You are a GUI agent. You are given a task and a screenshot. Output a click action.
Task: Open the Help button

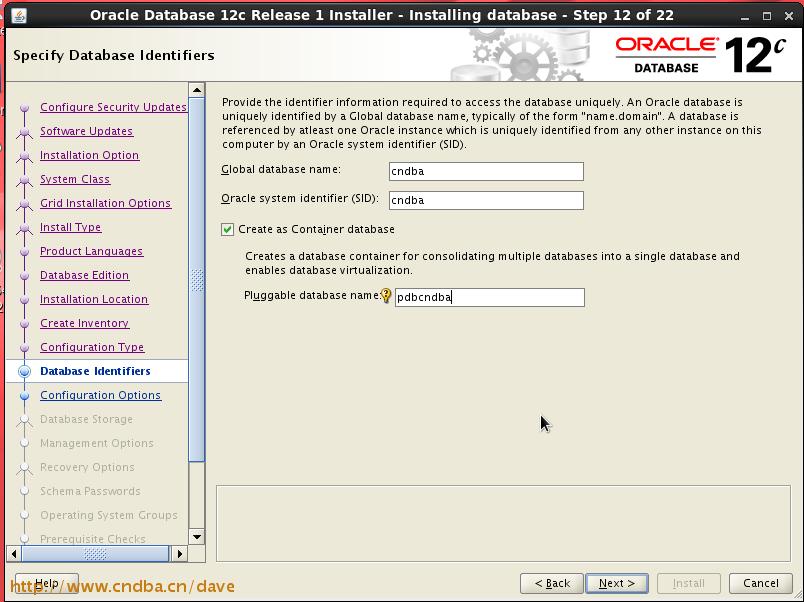point(47,584)
